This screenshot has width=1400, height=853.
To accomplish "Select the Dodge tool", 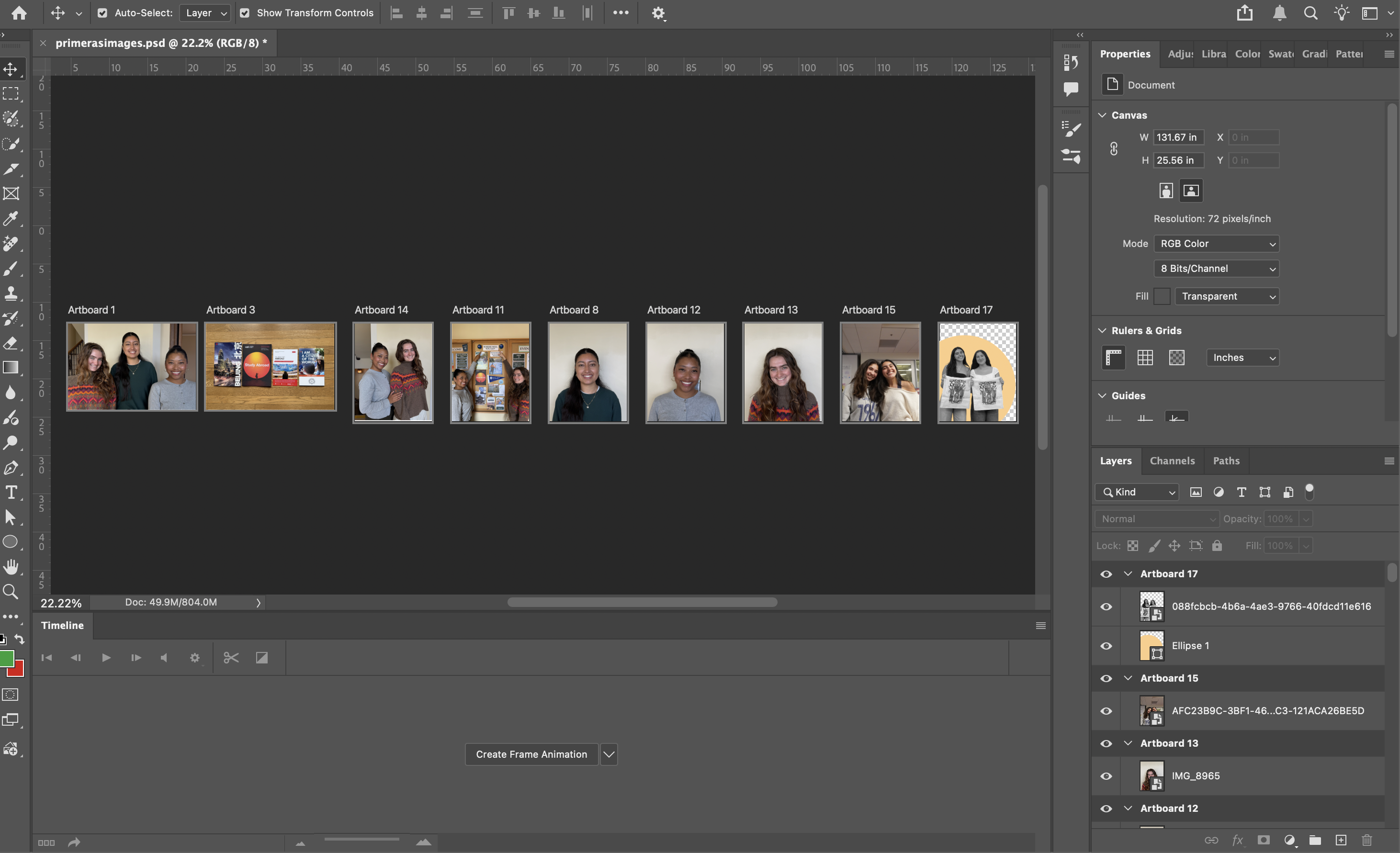I will click(x=11, y=443).
